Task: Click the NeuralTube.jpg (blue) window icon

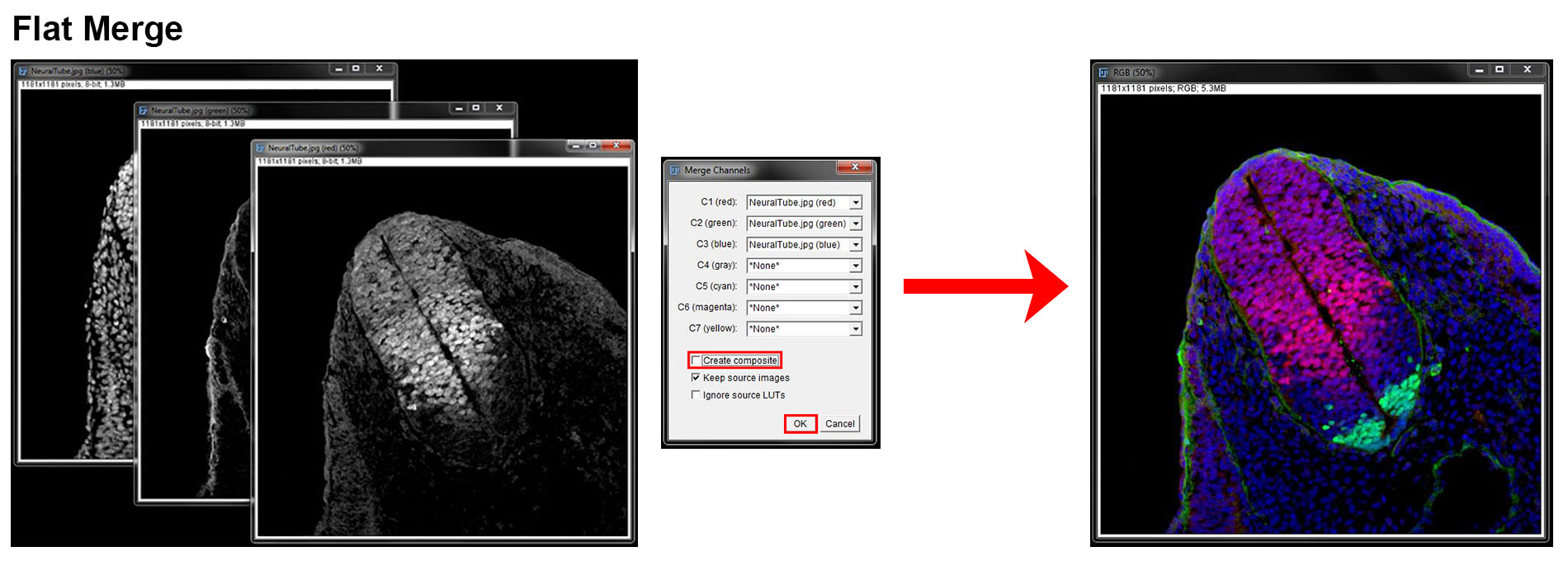Action: [x=23, y=72]
